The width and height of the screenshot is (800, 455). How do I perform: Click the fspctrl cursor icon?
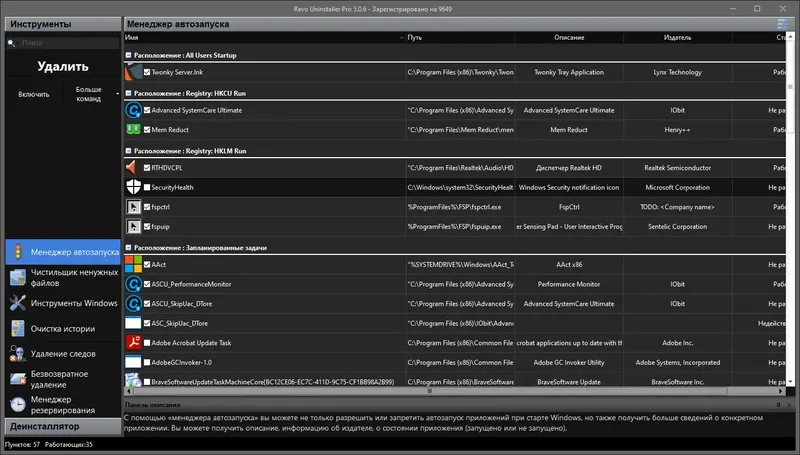[x=133, y=207]
